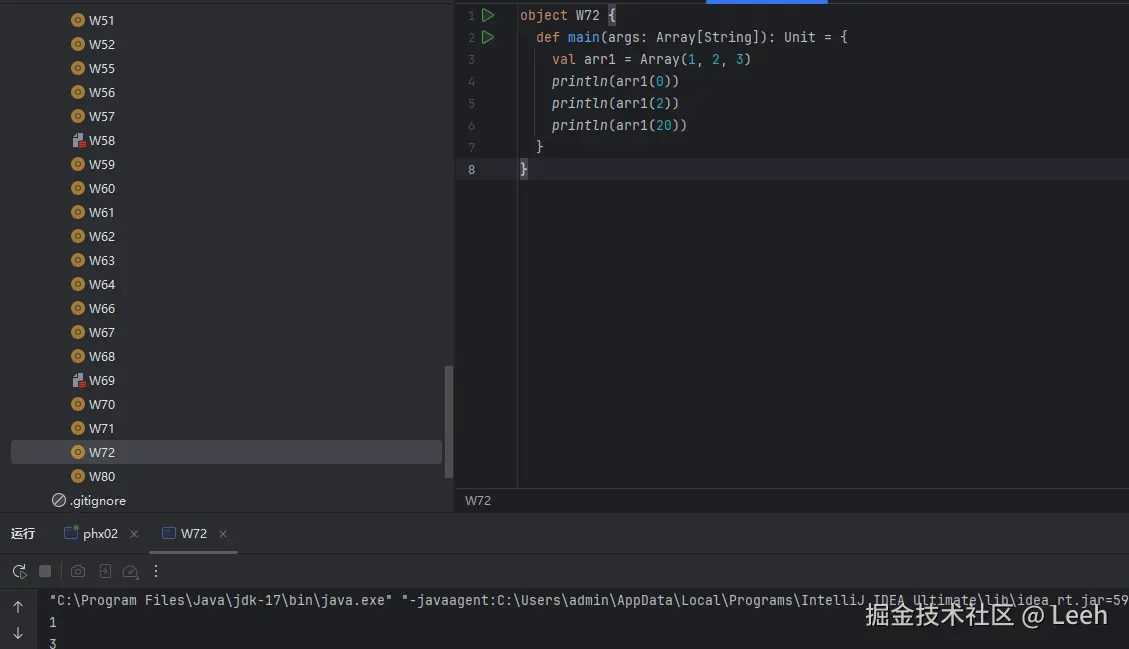Run main method from line 2 gutter
Viewport: 1129px width, 649px height.
[487, 37]
